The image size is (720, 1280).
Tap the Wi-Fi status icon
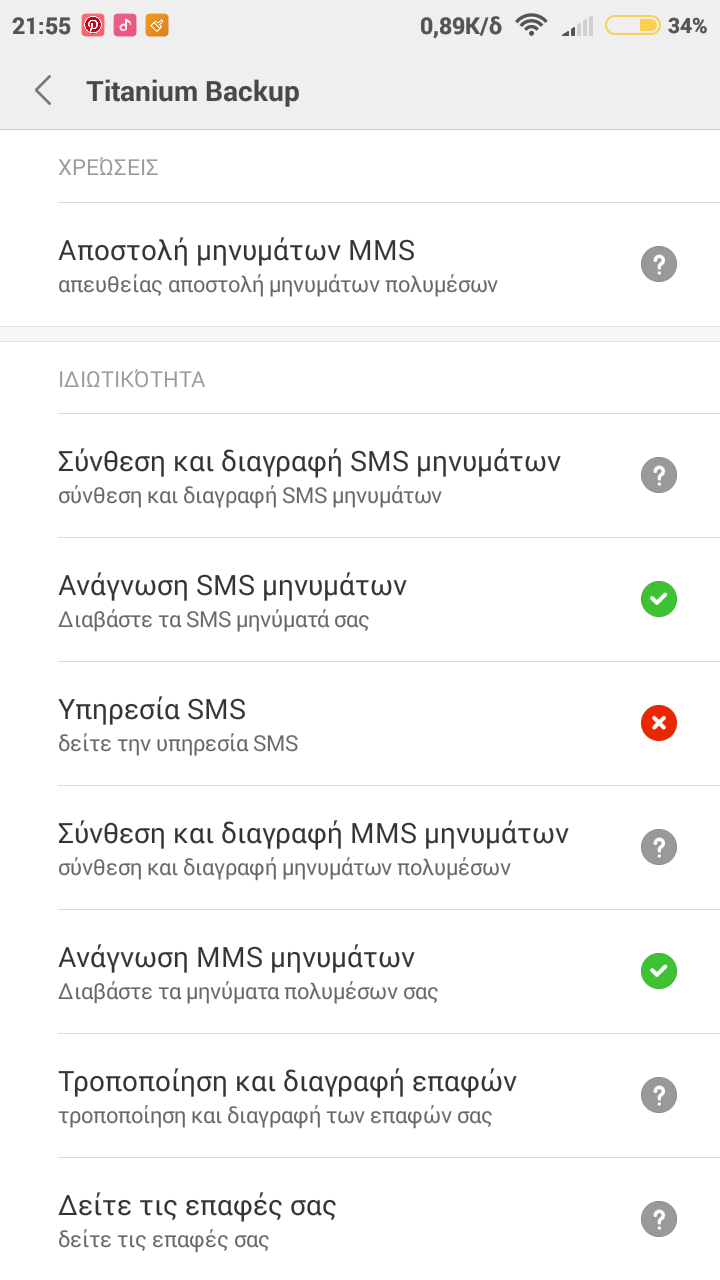point(531,26)
